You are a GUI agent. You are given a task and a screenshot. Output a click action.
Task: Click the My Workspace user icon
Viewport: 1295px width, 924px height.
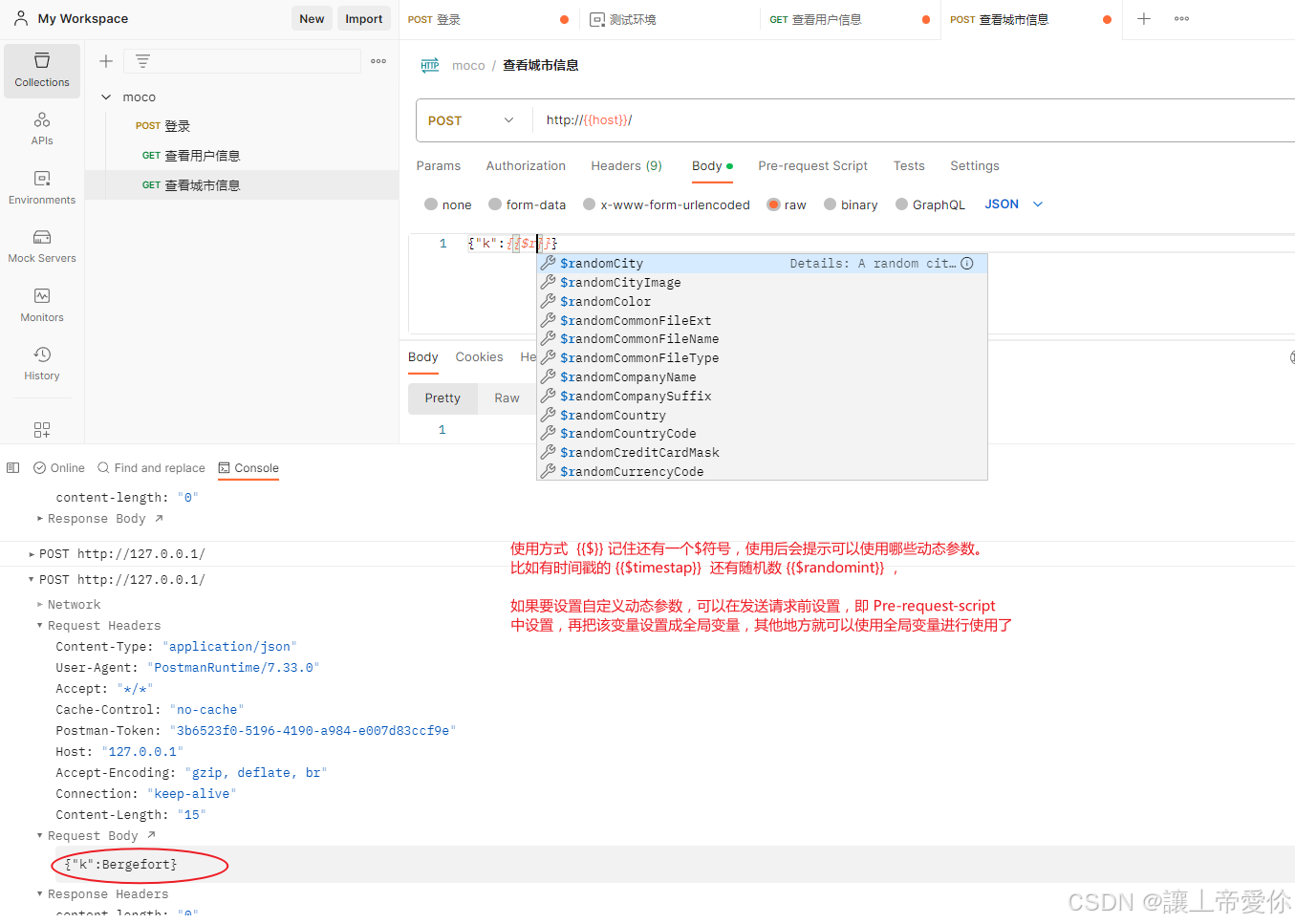pos(21,18)
